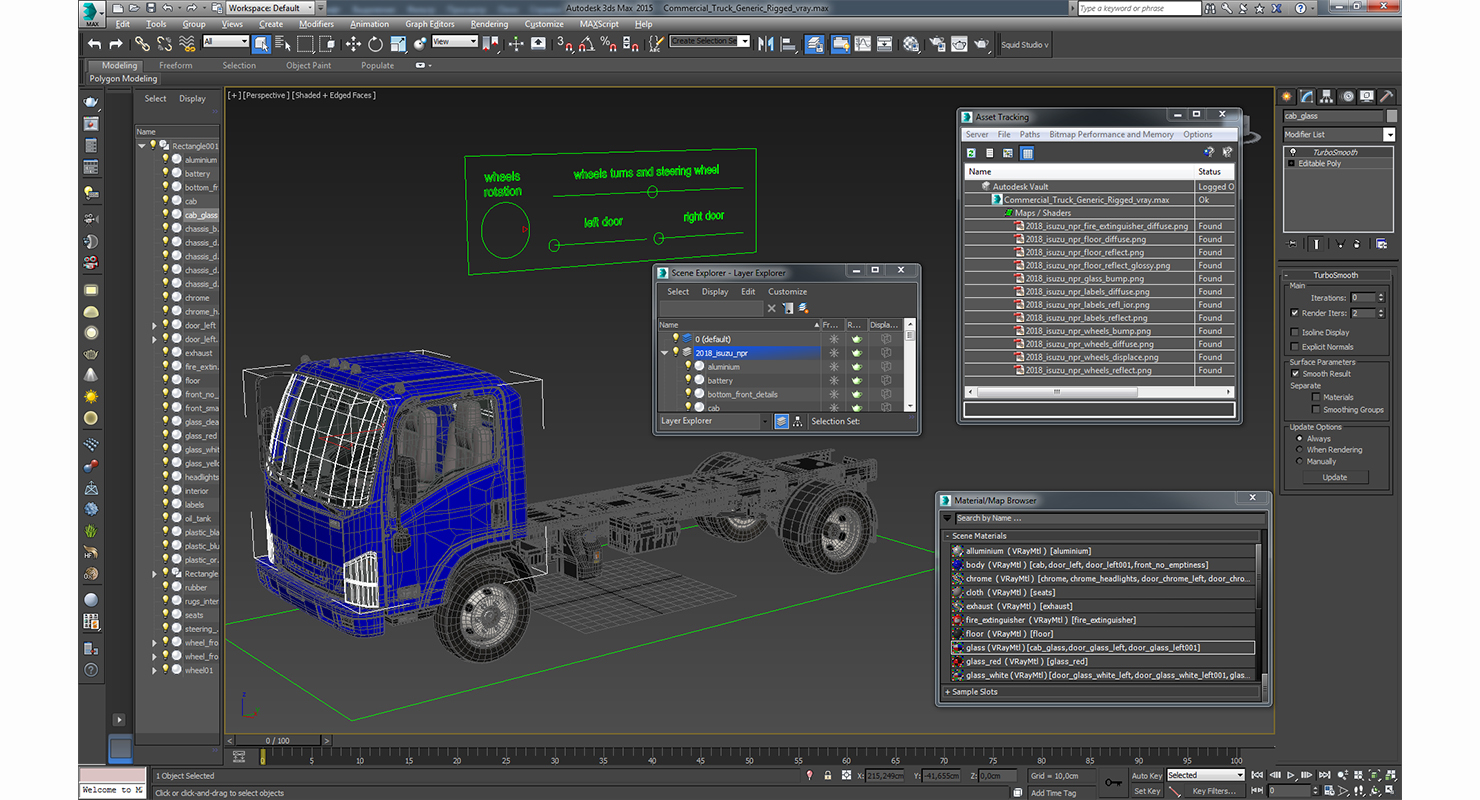Toggle the 3D Snaps magnet icon
The height and width of the screenshot is (800, 1480).
[x=564, y=44]
